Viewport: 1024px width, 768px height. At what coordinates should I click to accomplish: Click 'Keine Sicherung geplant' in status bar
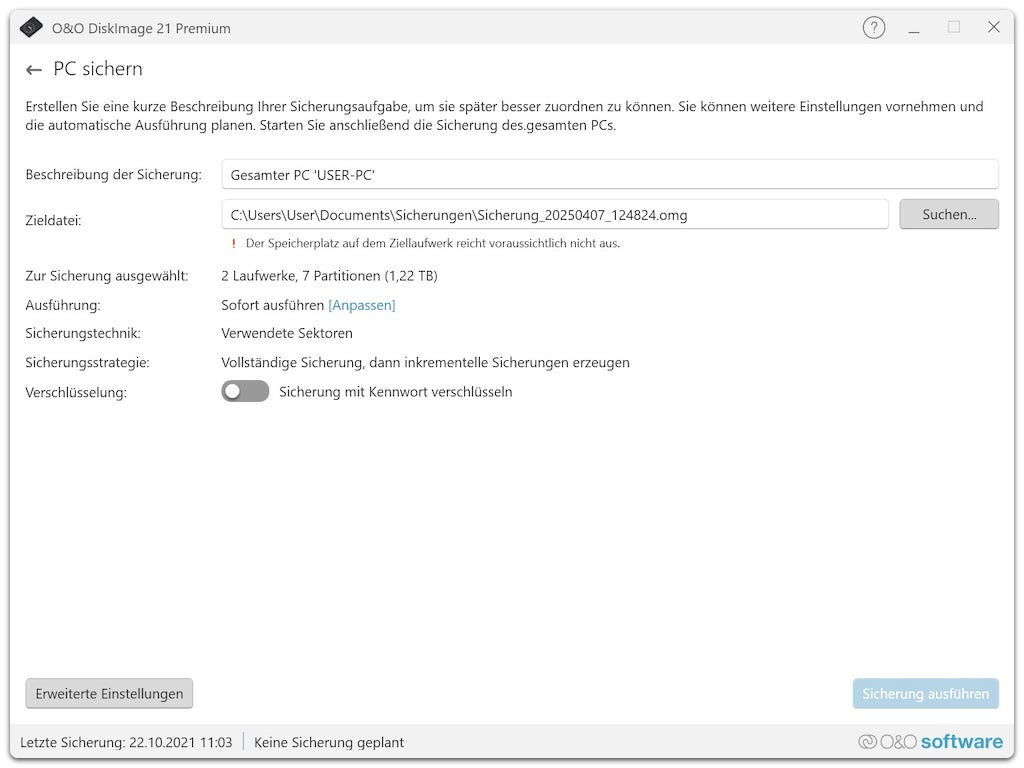(x=329, y=742)
